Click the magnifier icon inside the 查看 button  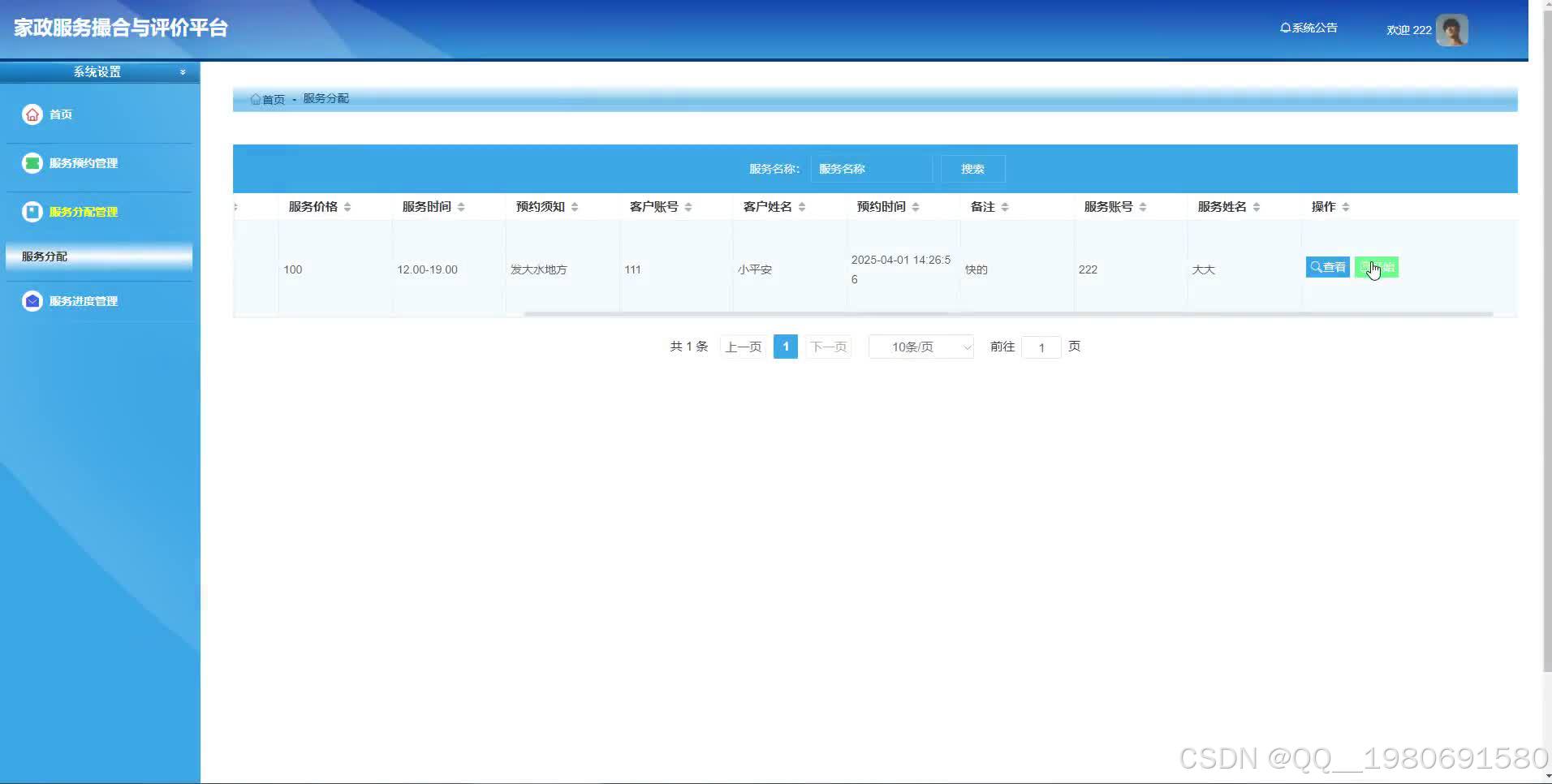click(x=1315, y=266)
